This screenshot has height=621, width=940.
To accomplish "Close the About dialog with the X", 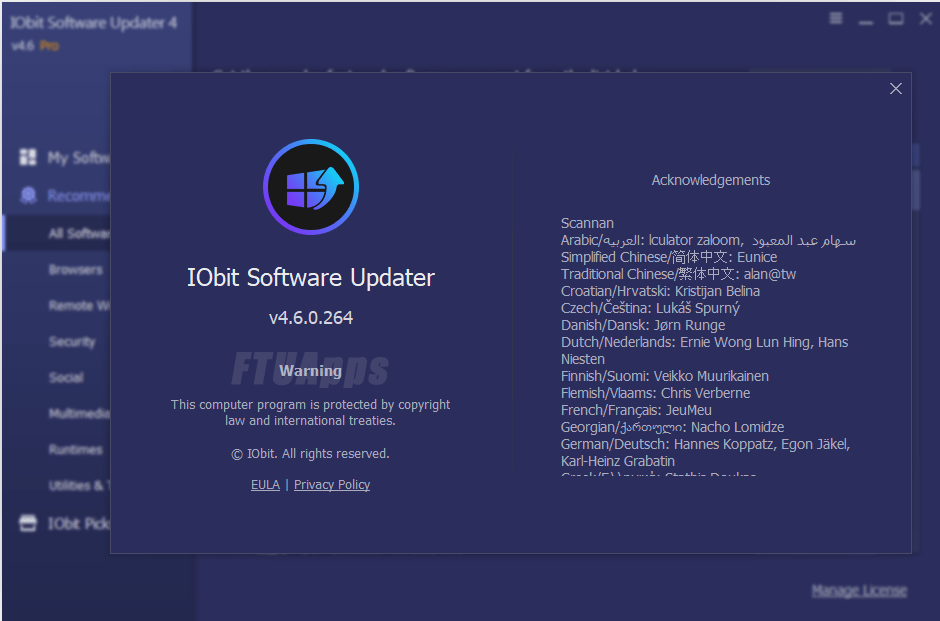I will coord(896,89).
